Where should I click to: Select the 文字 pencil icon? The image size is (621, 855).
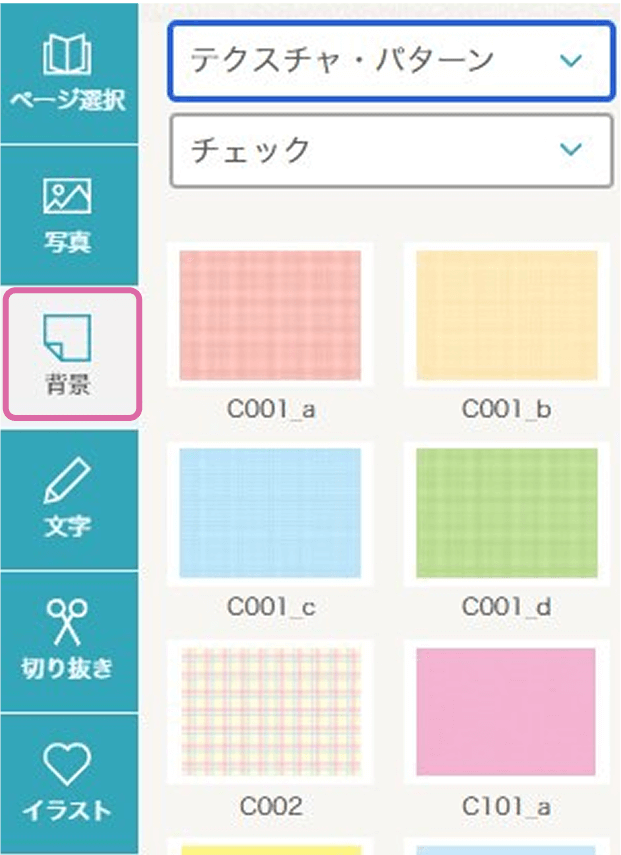click(68, 480)
